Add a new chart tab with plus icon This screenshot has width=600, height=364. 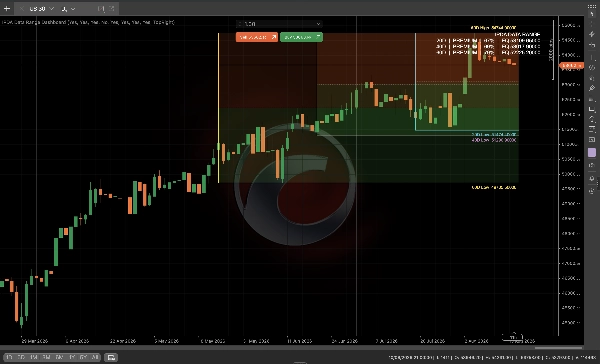pyautogui.click(x=7, y=8)
